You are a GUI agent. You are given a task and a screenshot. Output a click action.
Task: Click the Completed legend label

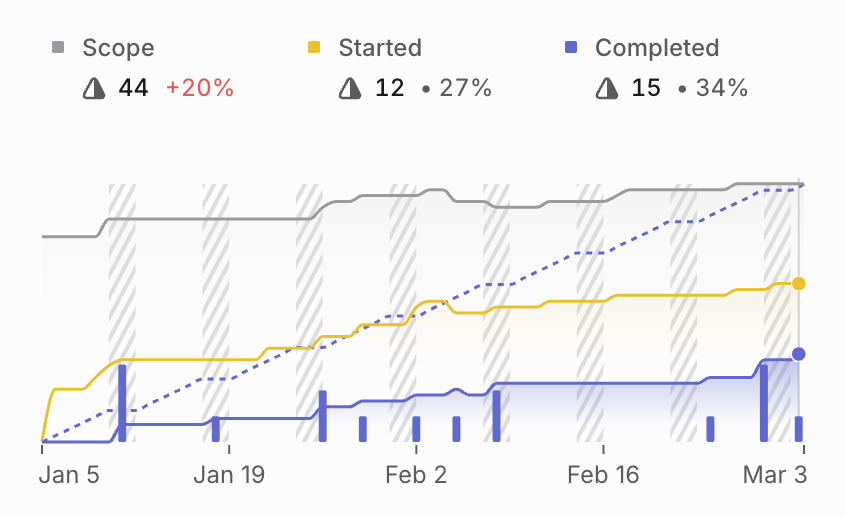point(657,48)
